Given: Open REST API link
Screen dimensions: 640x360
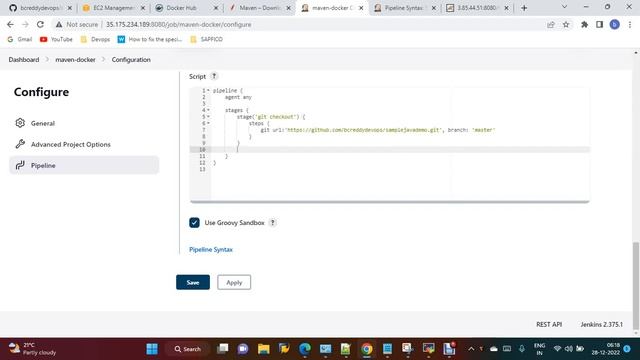Looking at the screenshot, I should (549, 324).
